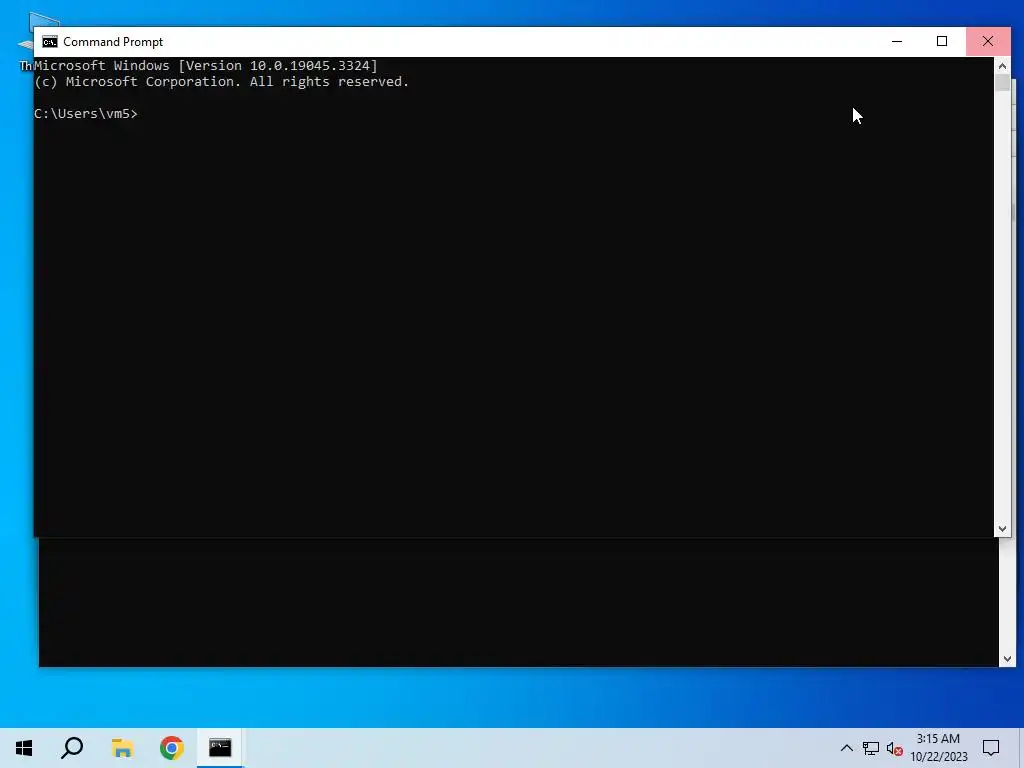The height and width of the screenshot is (768, 1024).
Task: Maximize the Command Prompt window
Action: click(x=942, y=41)
